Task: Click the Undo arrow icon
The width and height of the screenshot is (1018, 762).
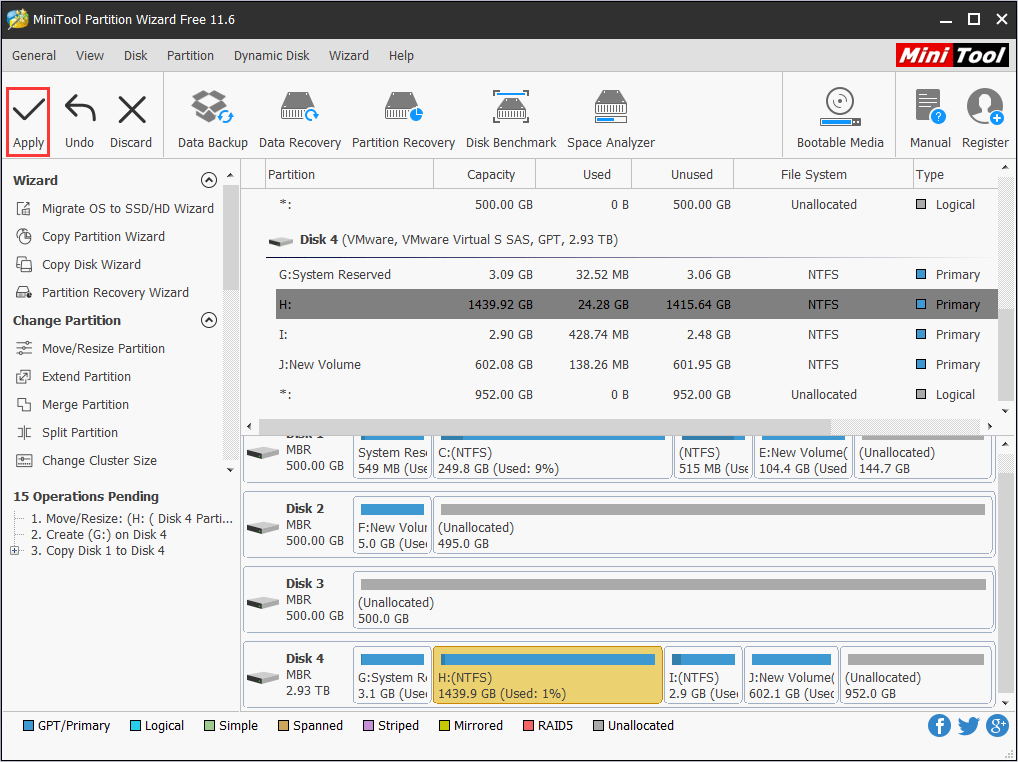Action: (x=79, y=110)
